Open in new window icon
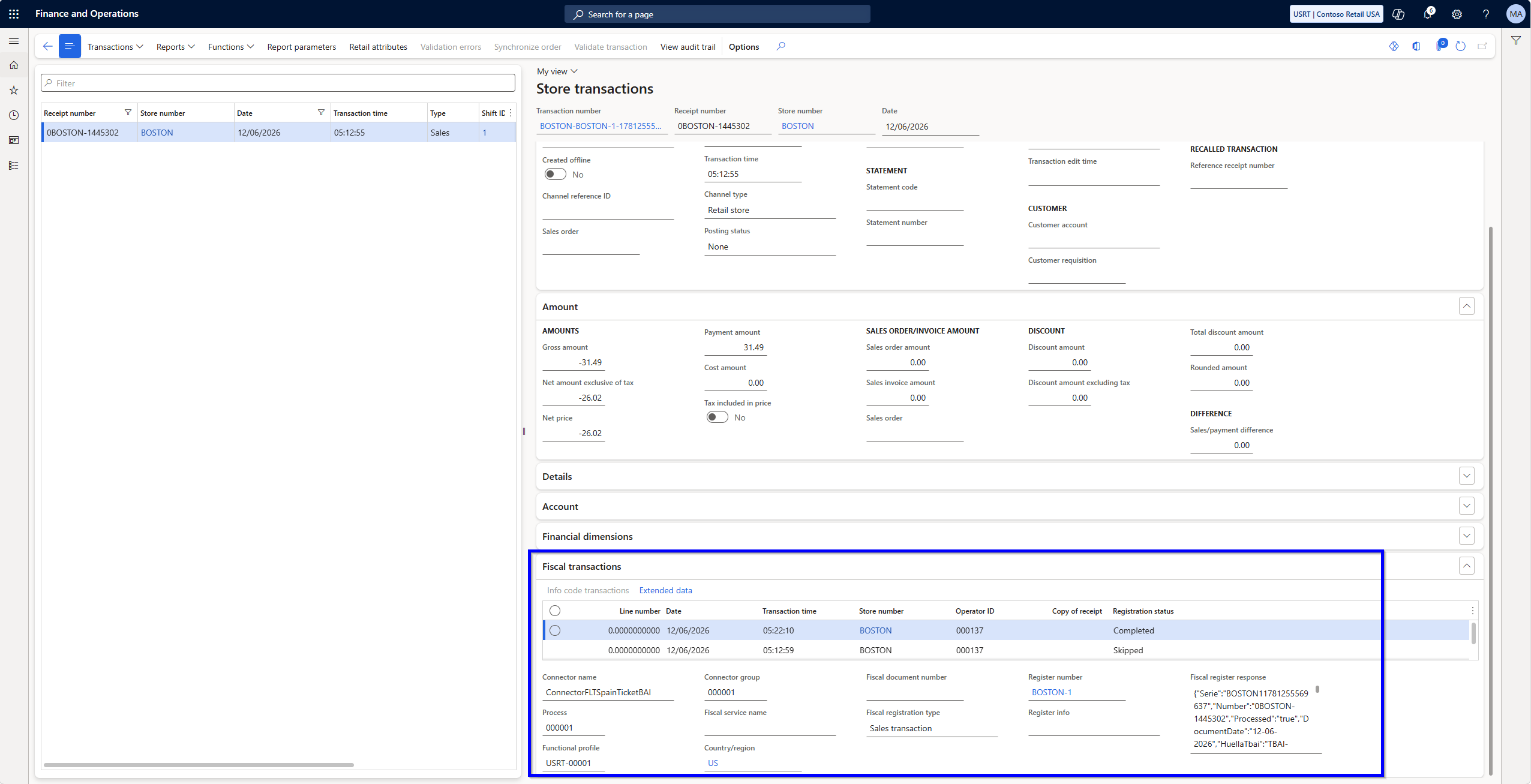This screenshot has height=784, width=1531. (1482, 46)
